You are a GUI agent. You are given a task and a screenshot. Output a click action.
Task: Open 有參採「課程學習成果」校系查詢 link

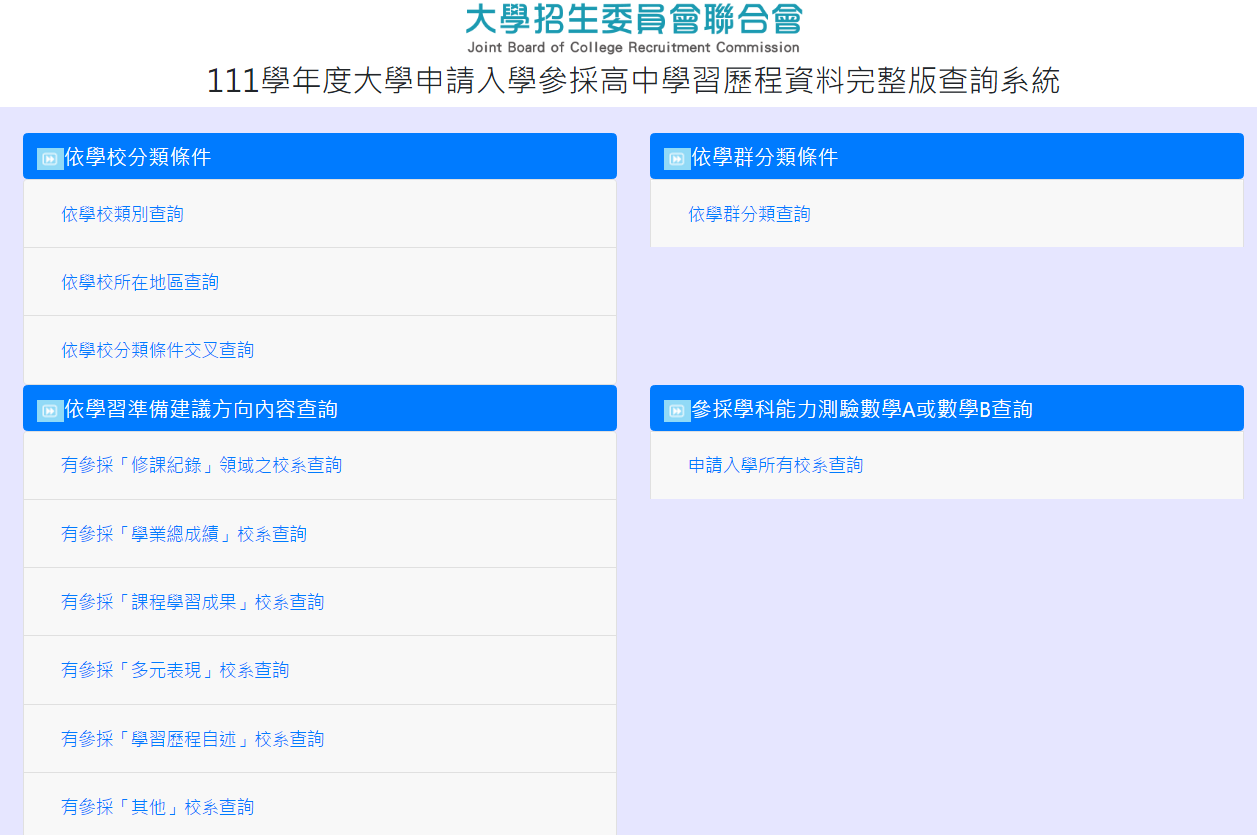coord(193,602)
